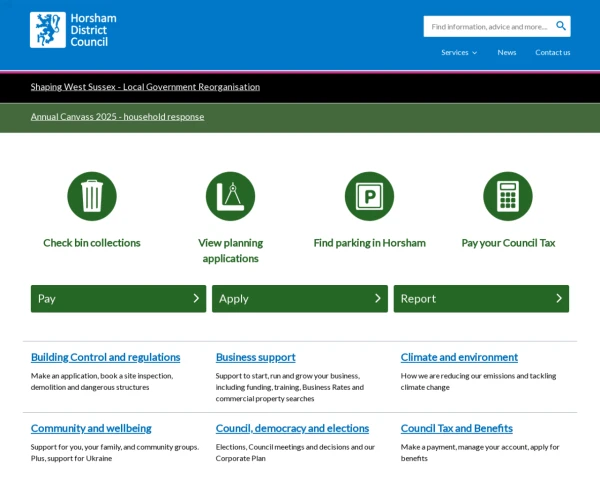Go to Council, democracy and elections

(292, 428)
